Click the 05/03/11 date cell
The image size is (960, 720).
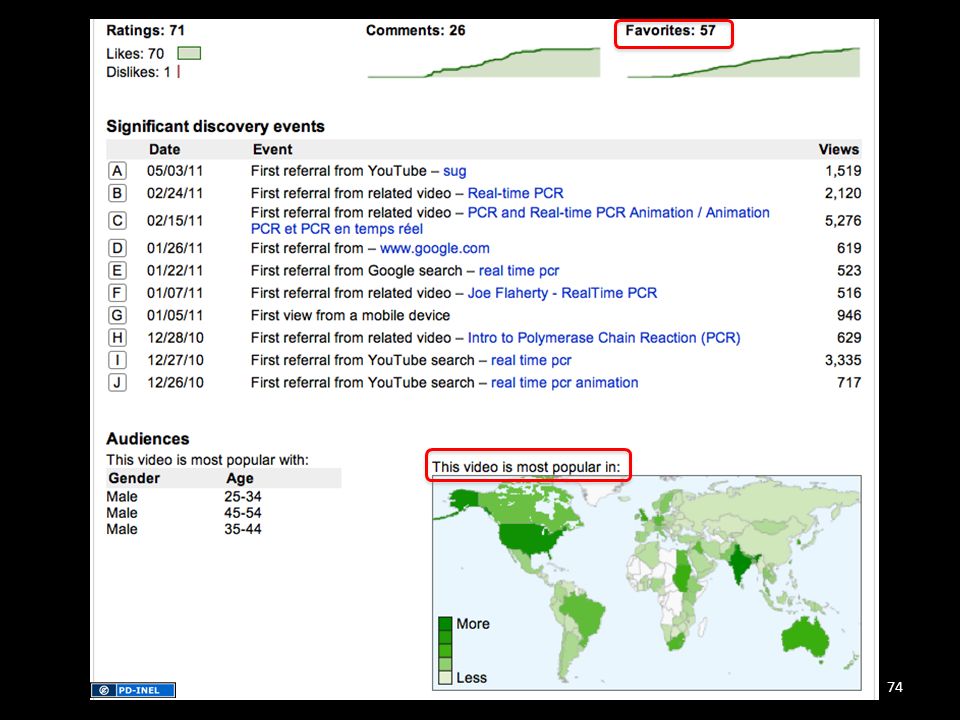point(175,171)
